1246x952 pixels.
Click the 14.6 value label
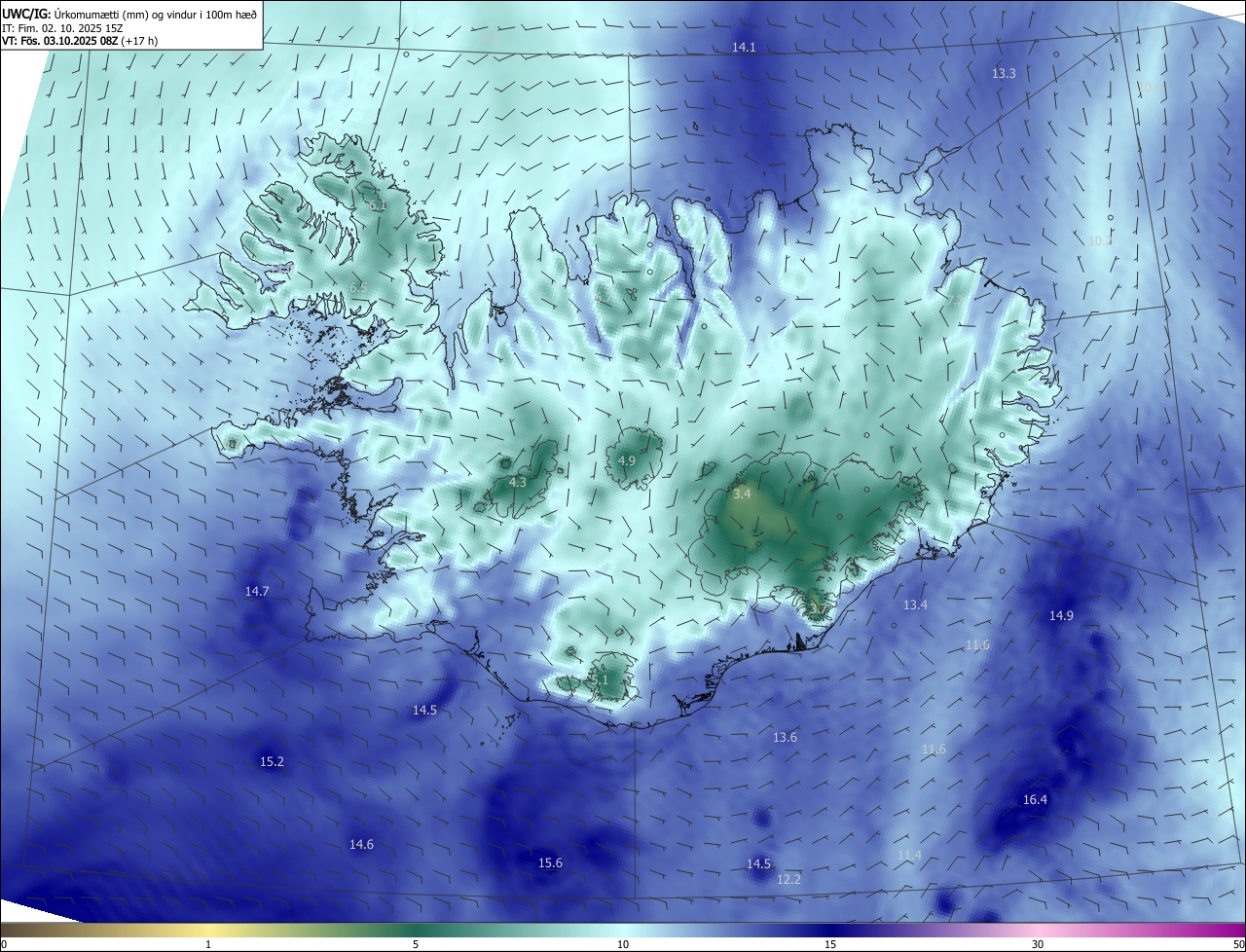[361, 845]
